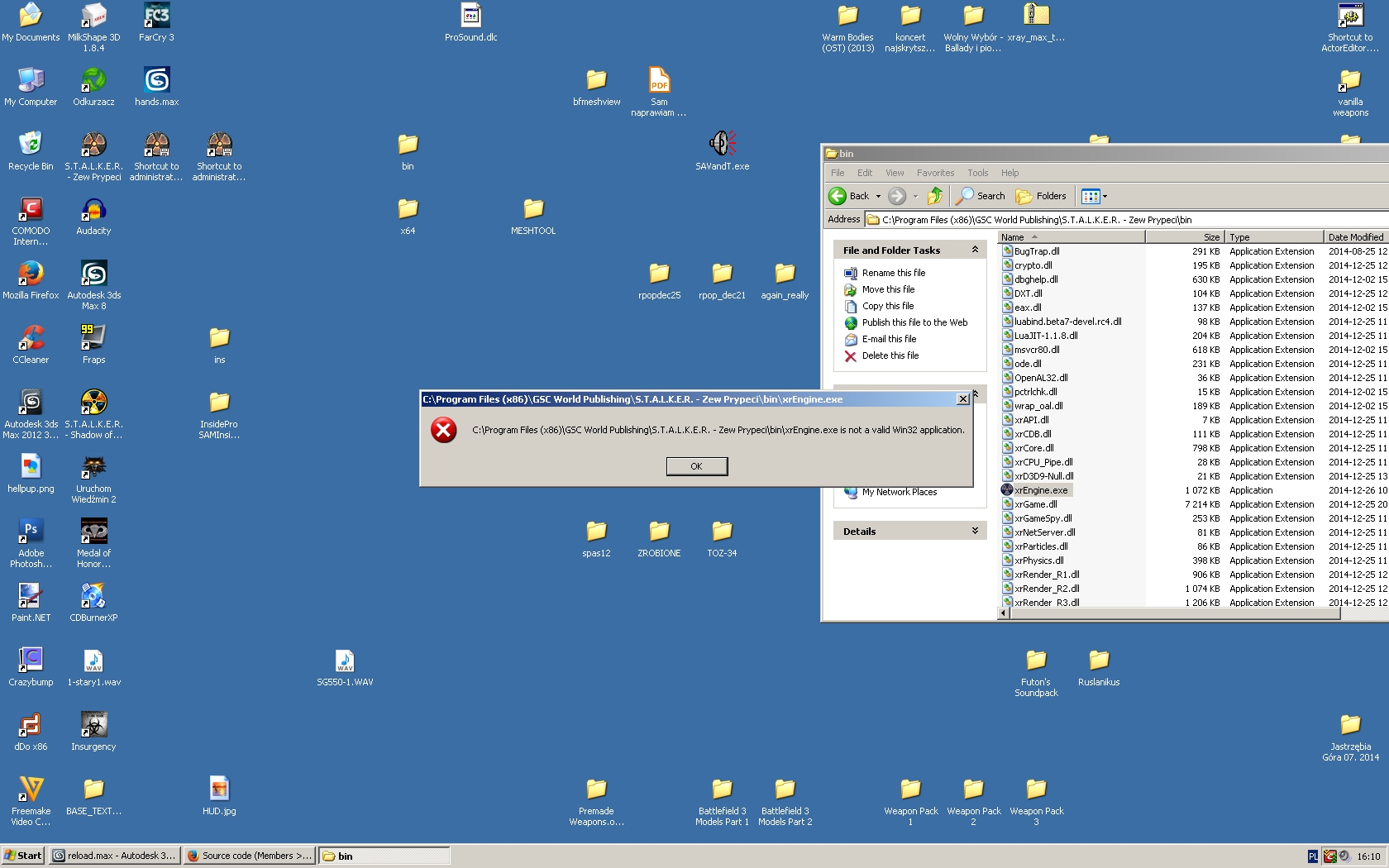Select the COMODO Internet Security icon
1389x868 pixels.
pos(31,221)
